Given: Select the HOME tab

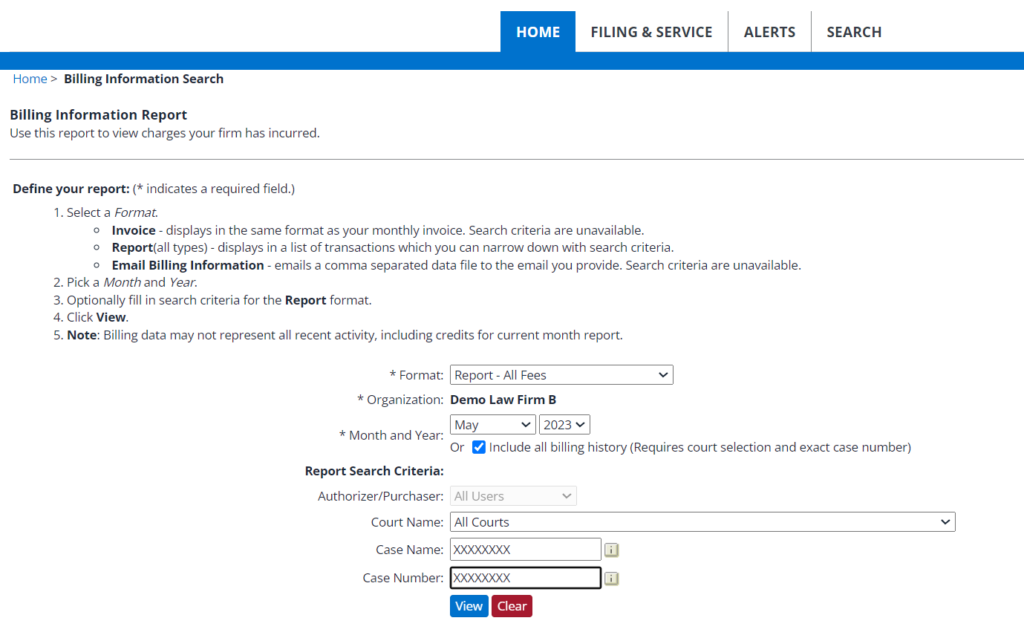Looking at the screenshot, I should coord(538,31).
